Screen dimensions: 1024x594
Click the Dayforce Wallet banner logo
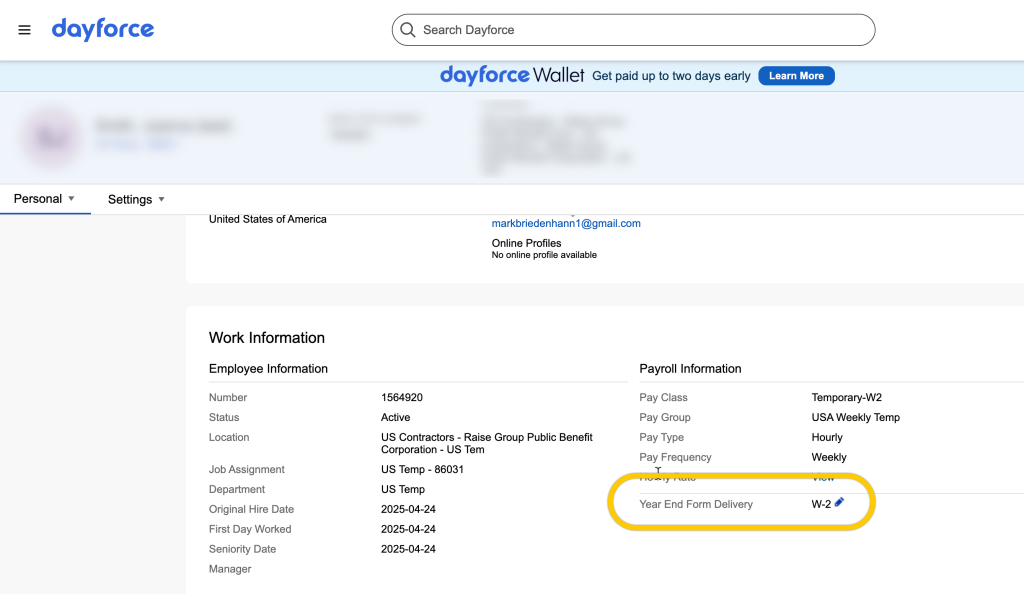pos(512,76)
